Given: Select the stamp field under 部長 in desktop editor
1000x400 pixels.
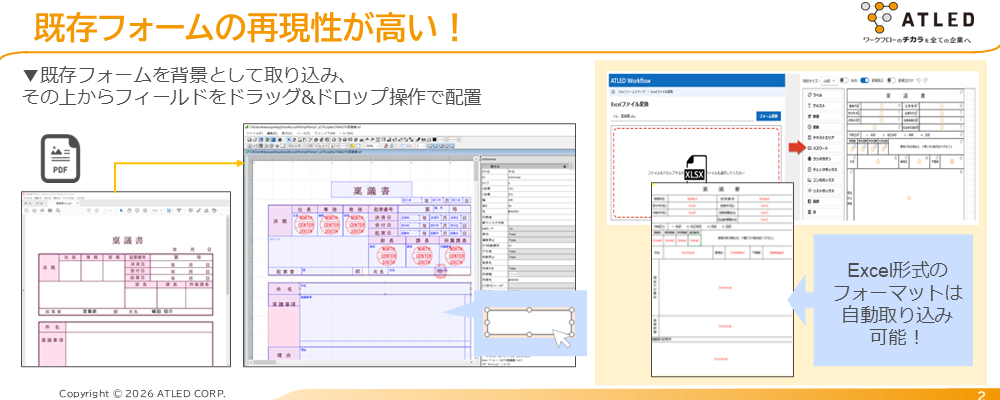Looking at the screenshot, I should tap(386, 255).
